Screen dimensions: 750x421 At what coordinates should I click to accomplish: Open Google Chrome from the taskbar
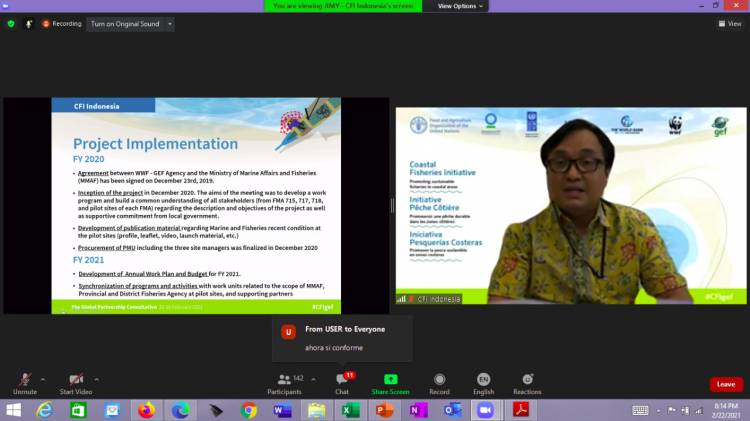[249, 410]
